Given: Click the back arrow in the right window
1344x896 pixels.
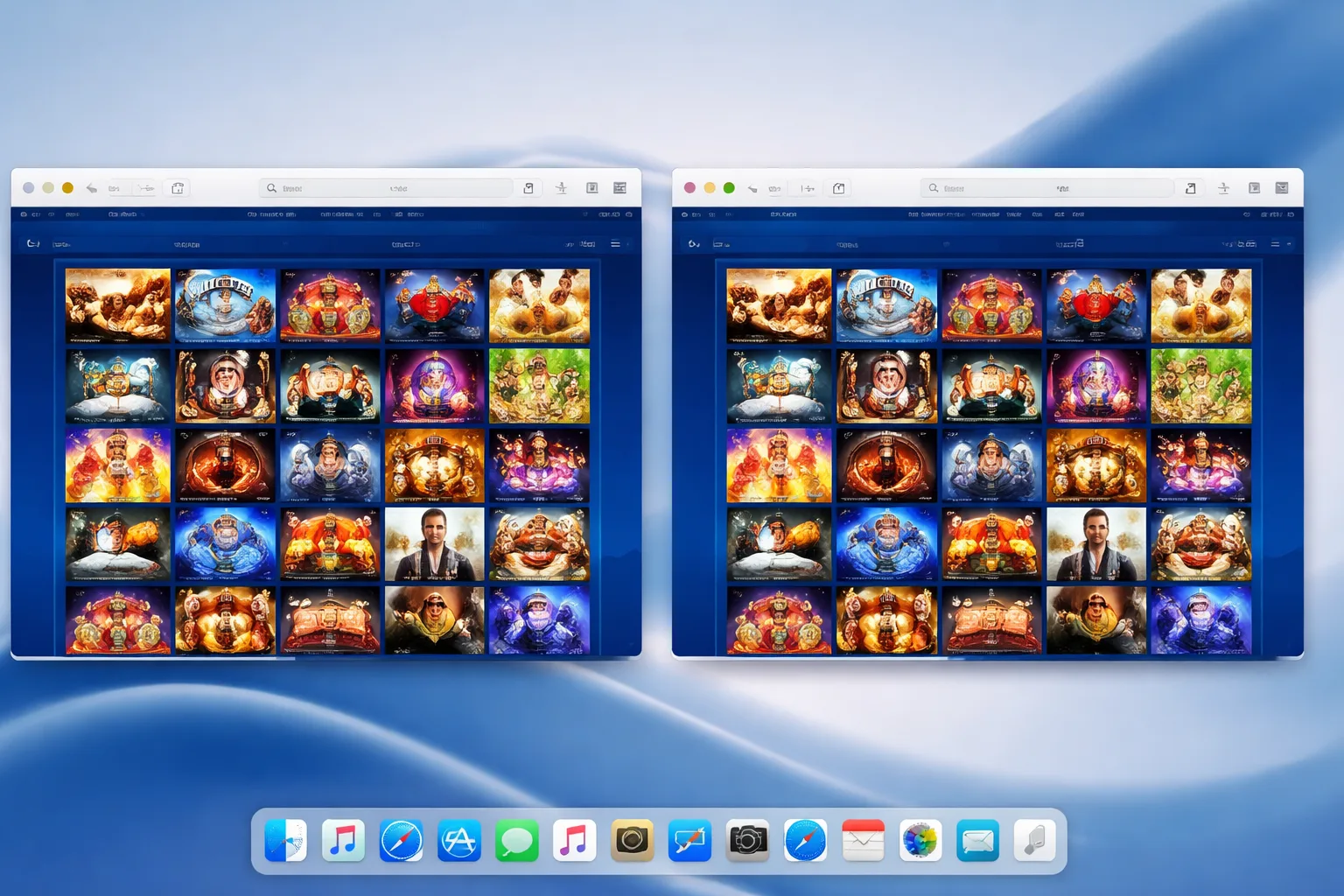Looking at the screenshot, I should (752, 188).
